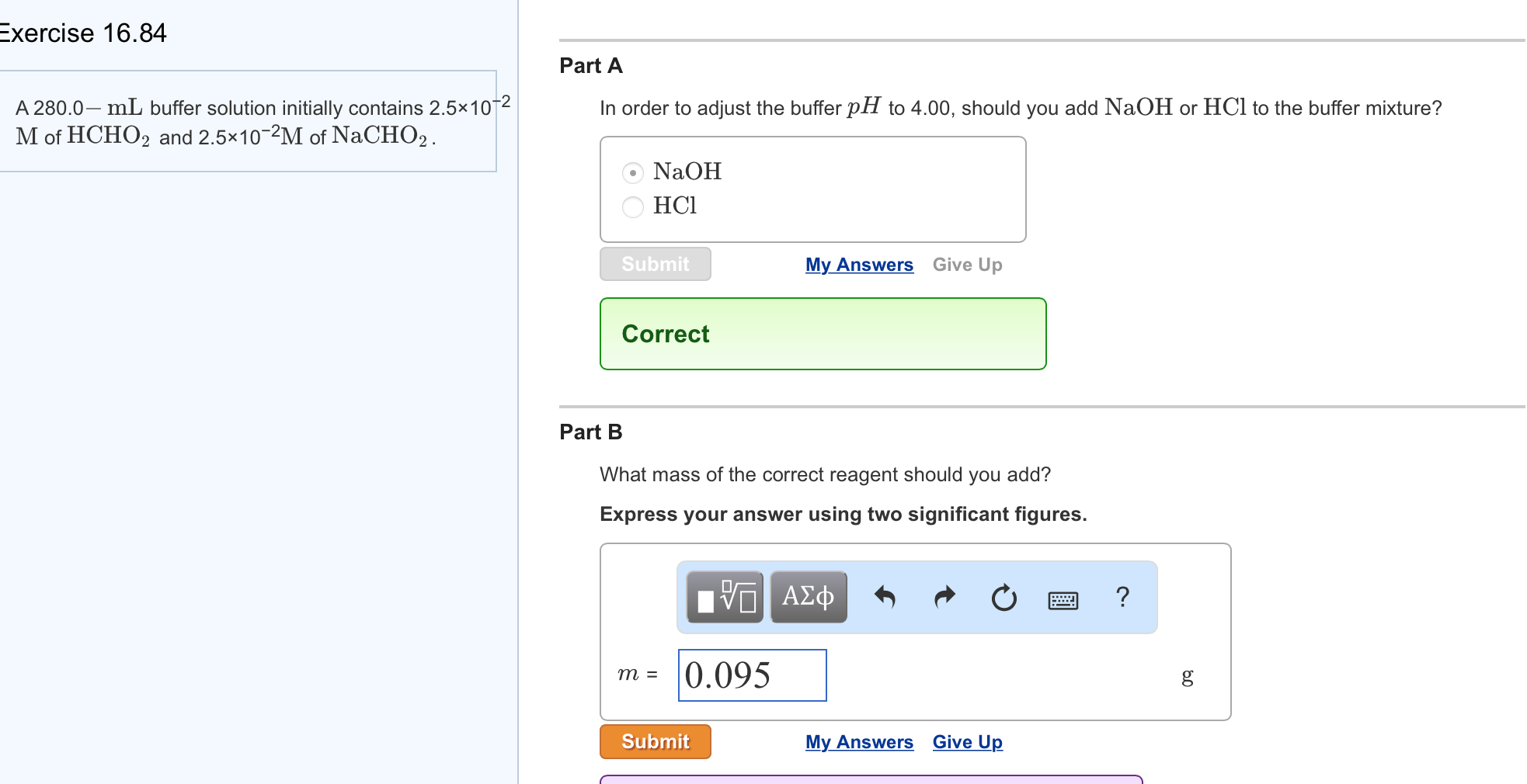Click Submit for Part B
Viewport: 1527px width, 784px height.
coord(655,741)
